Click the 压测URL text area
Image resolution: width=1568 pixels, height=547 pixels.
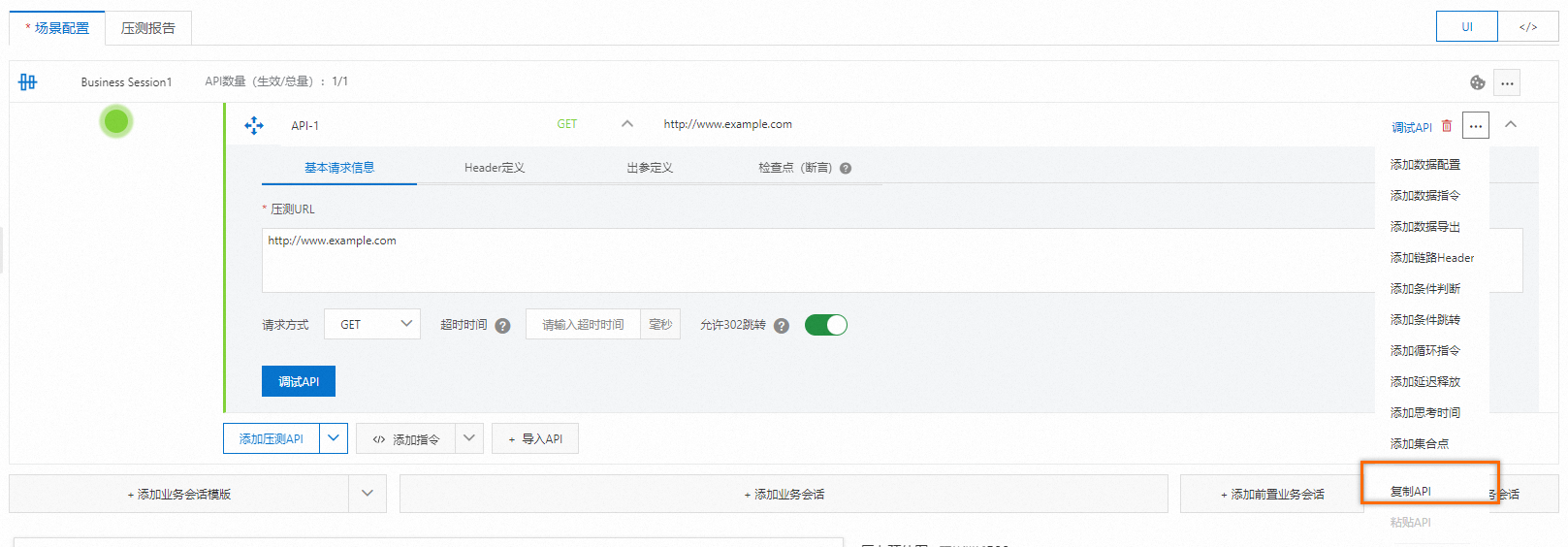pos(892,260)
